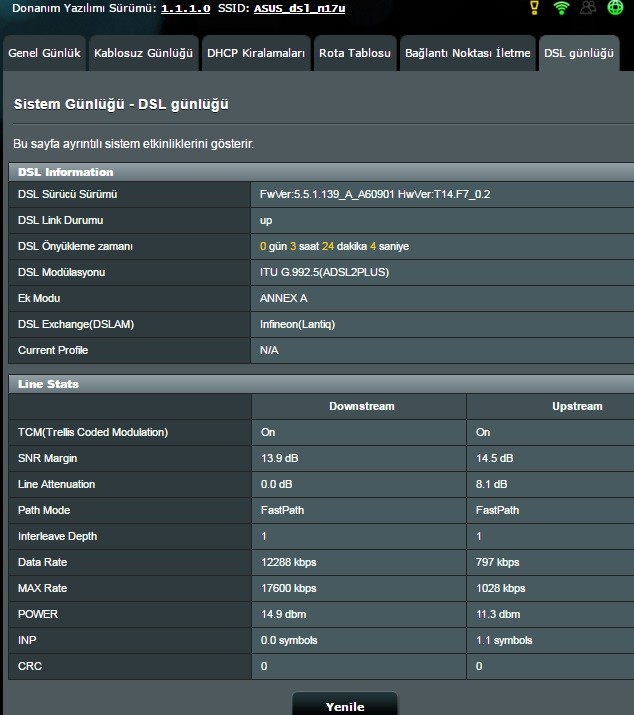Click the green globe internet status icon
The width and height of the screenshot is (634, 715).
(x=615, y=8)
